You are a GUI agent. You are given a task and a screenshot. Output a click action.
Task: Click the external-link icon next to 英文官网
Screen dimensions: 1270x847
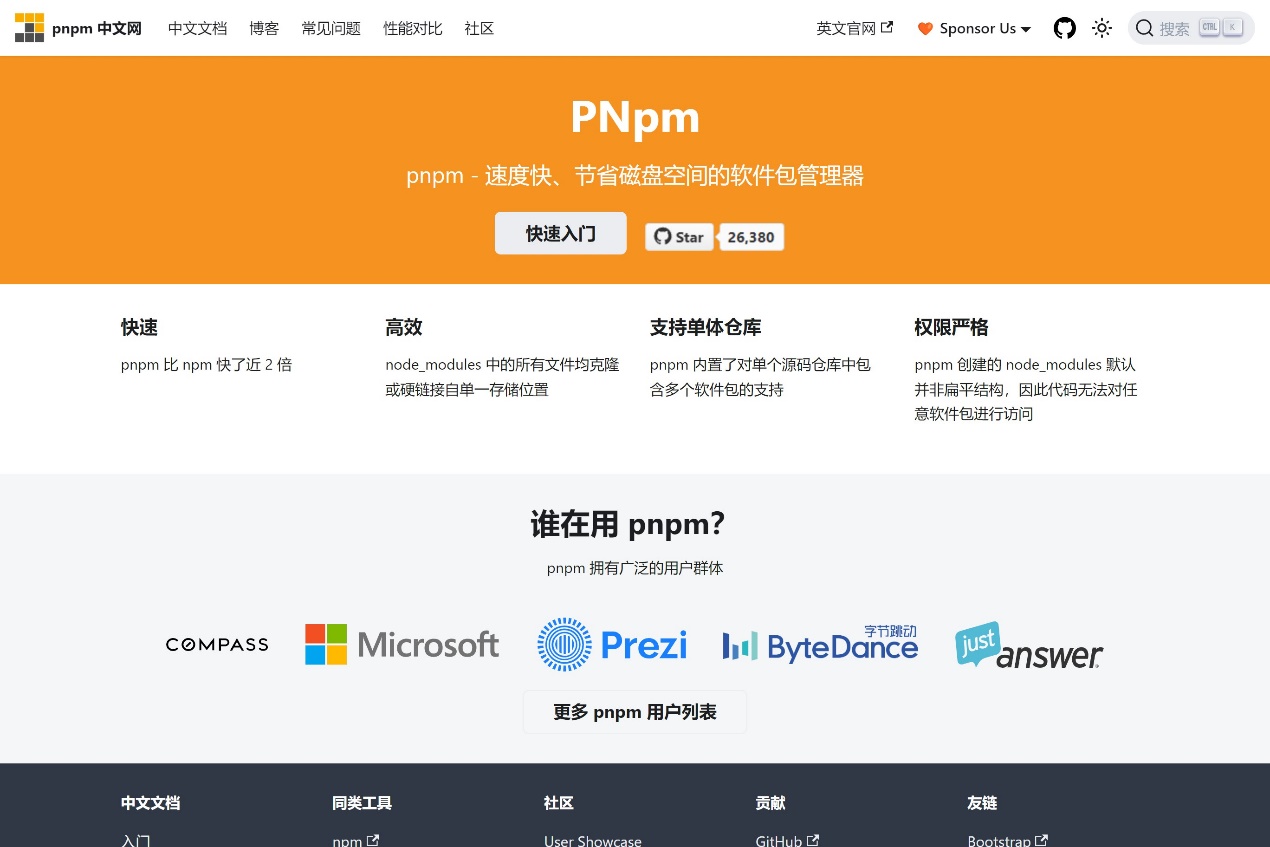887,28
